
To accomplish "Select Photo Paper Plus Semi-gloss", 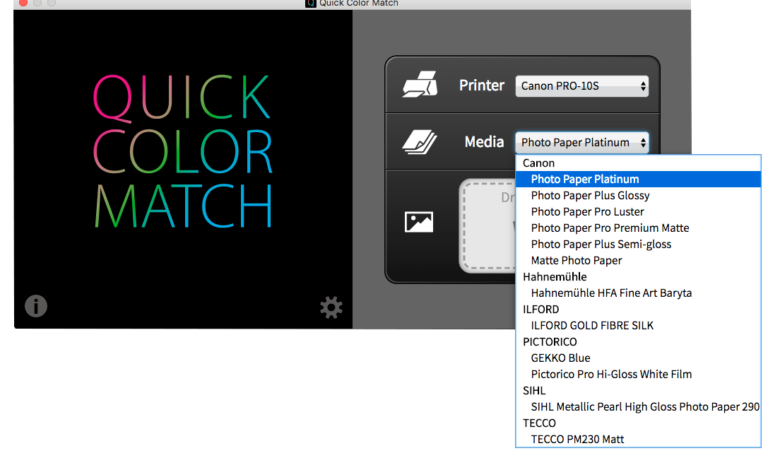I will 638,244.
